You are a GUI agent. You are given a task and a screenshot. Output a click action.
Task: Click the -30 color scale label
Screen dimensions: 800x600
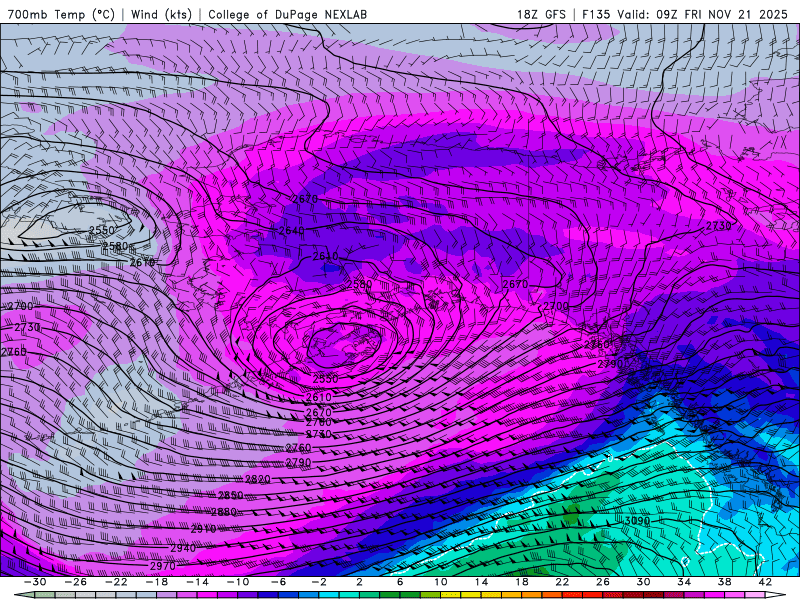click(x=35, y=582)
